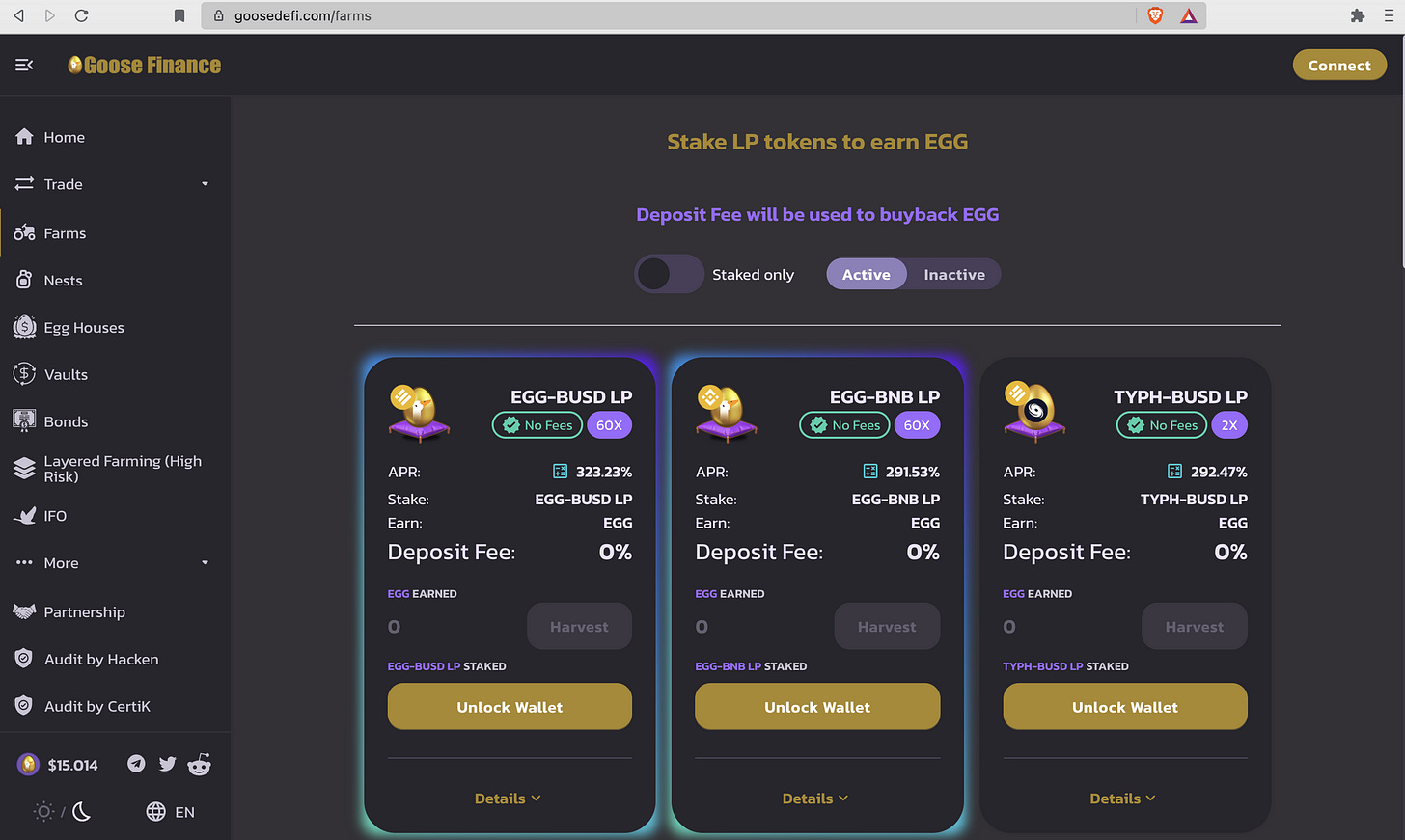Open APR calculator for EGG-BUSD LP
1405x840 pixels.
(560, 472)
